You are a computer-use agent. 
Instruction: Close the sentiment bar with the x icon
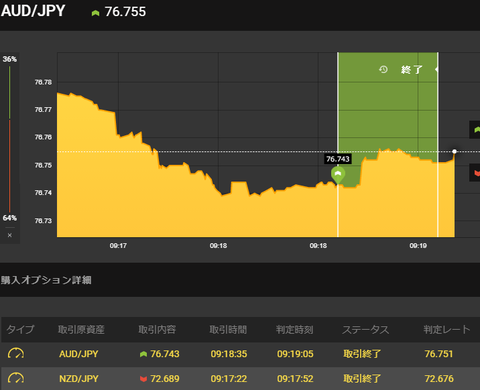point(10,235)
